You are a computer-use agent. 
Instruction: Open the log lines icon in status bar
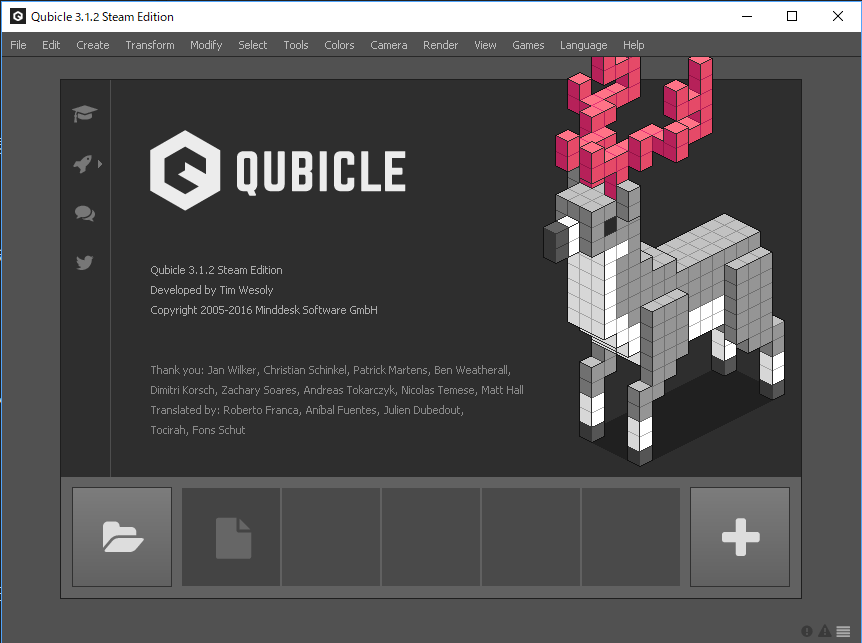pos(843,631)
